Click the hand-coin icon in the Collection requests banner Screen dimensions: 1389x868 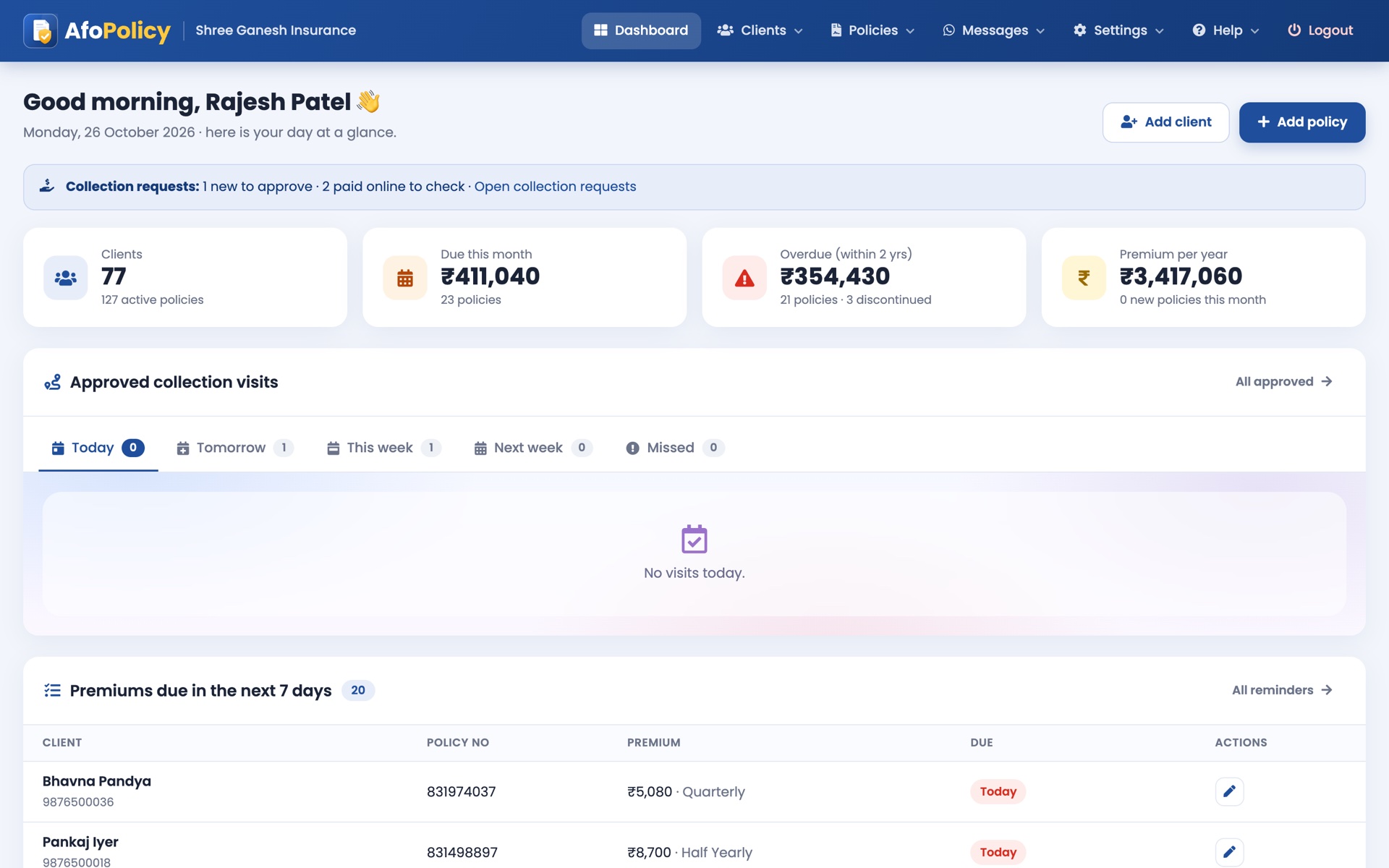click(47, 186)
